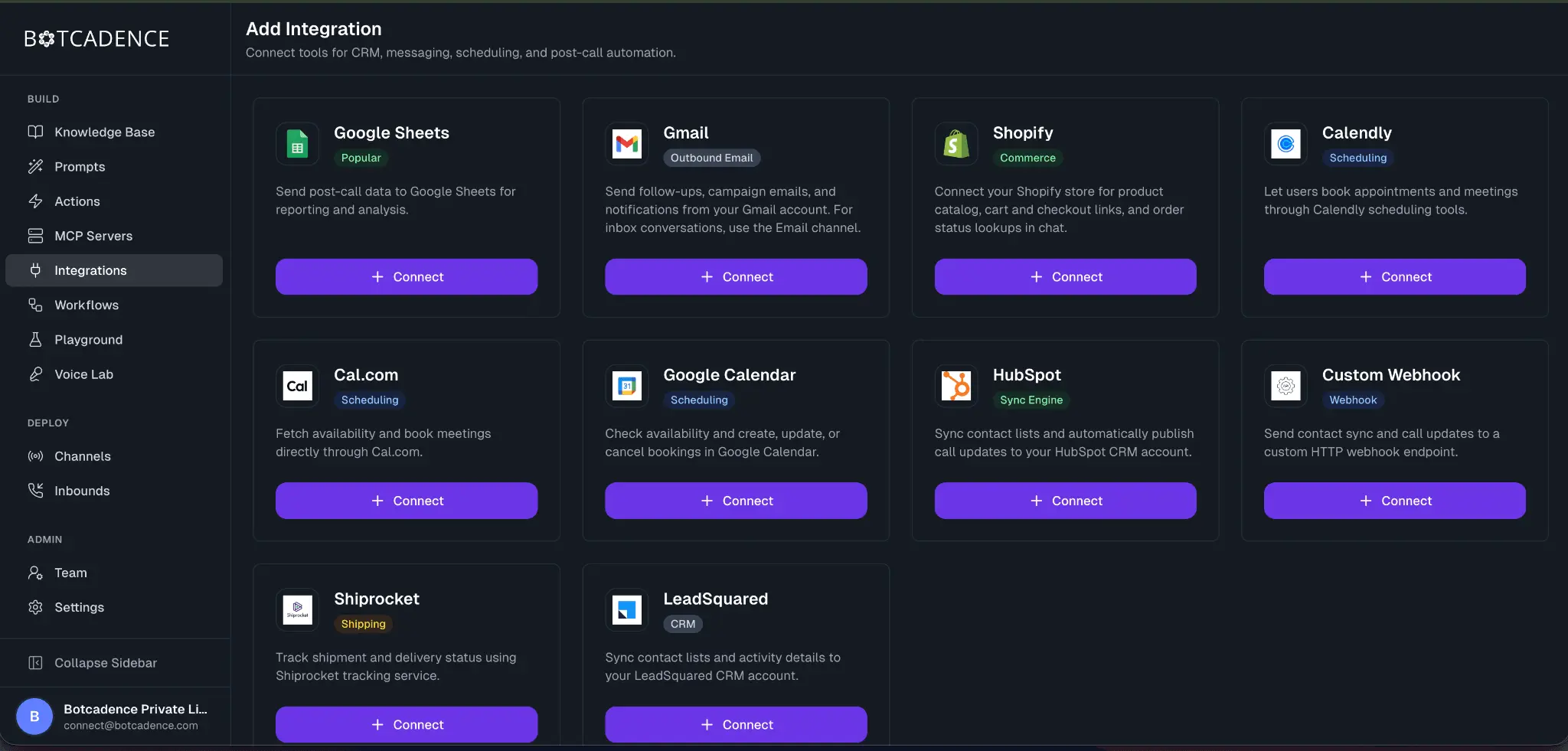Click the connect@botcadence.com account email
The width and height of the screenshot is (1568, 751).
131,725
